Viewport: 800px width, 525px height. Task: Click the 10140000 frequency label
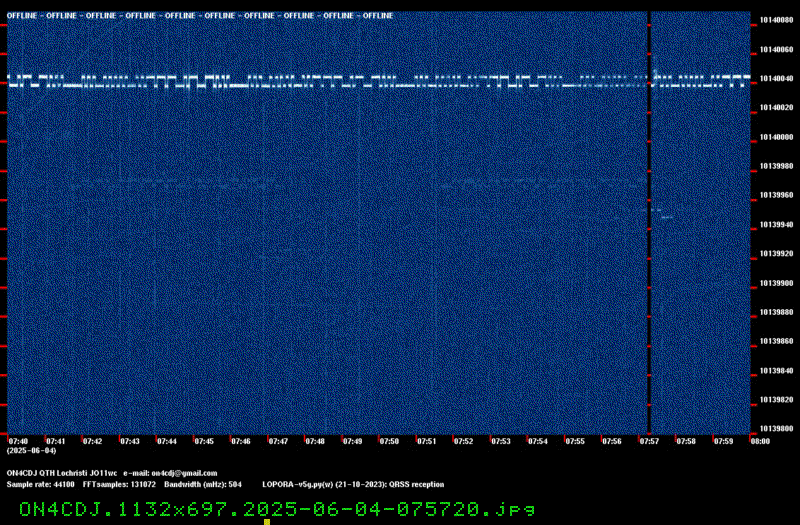(x=777, y=137)
